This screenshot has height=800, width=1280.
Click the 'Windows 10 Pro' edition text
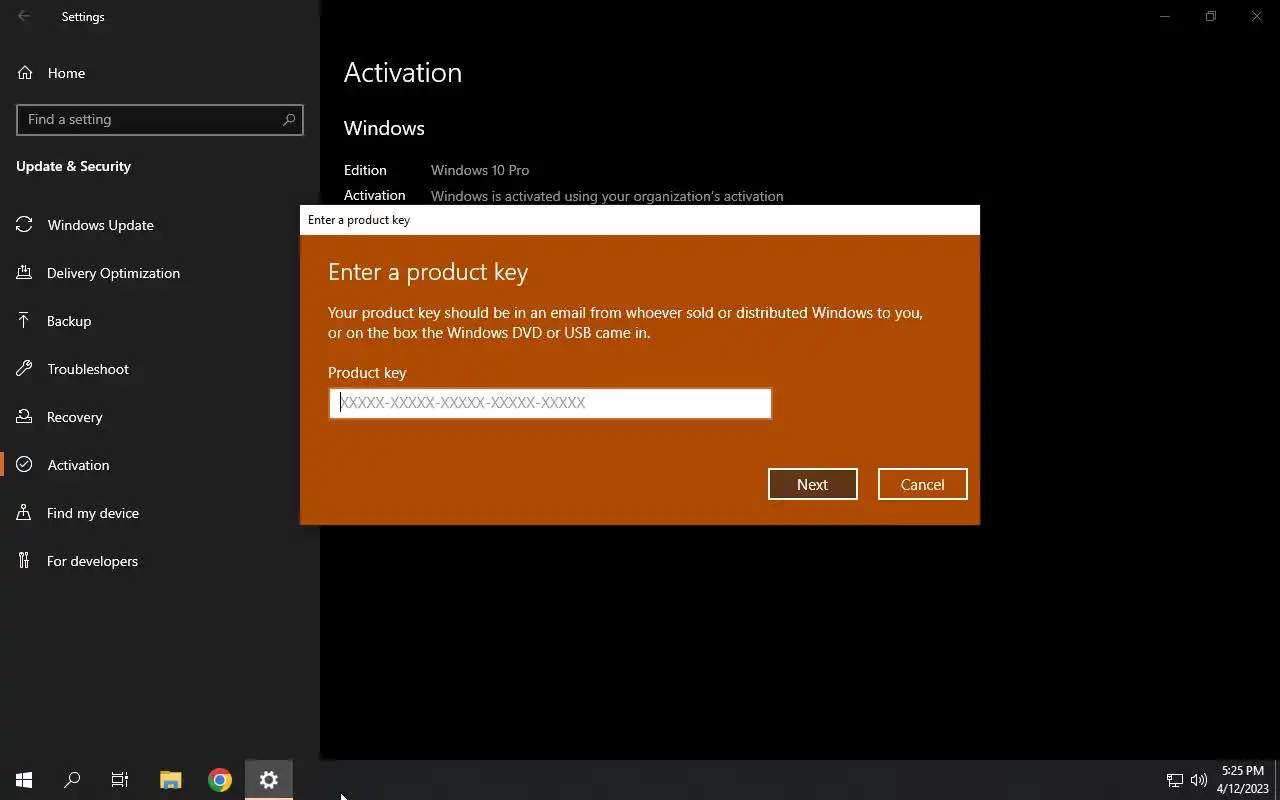click(480, 170)
